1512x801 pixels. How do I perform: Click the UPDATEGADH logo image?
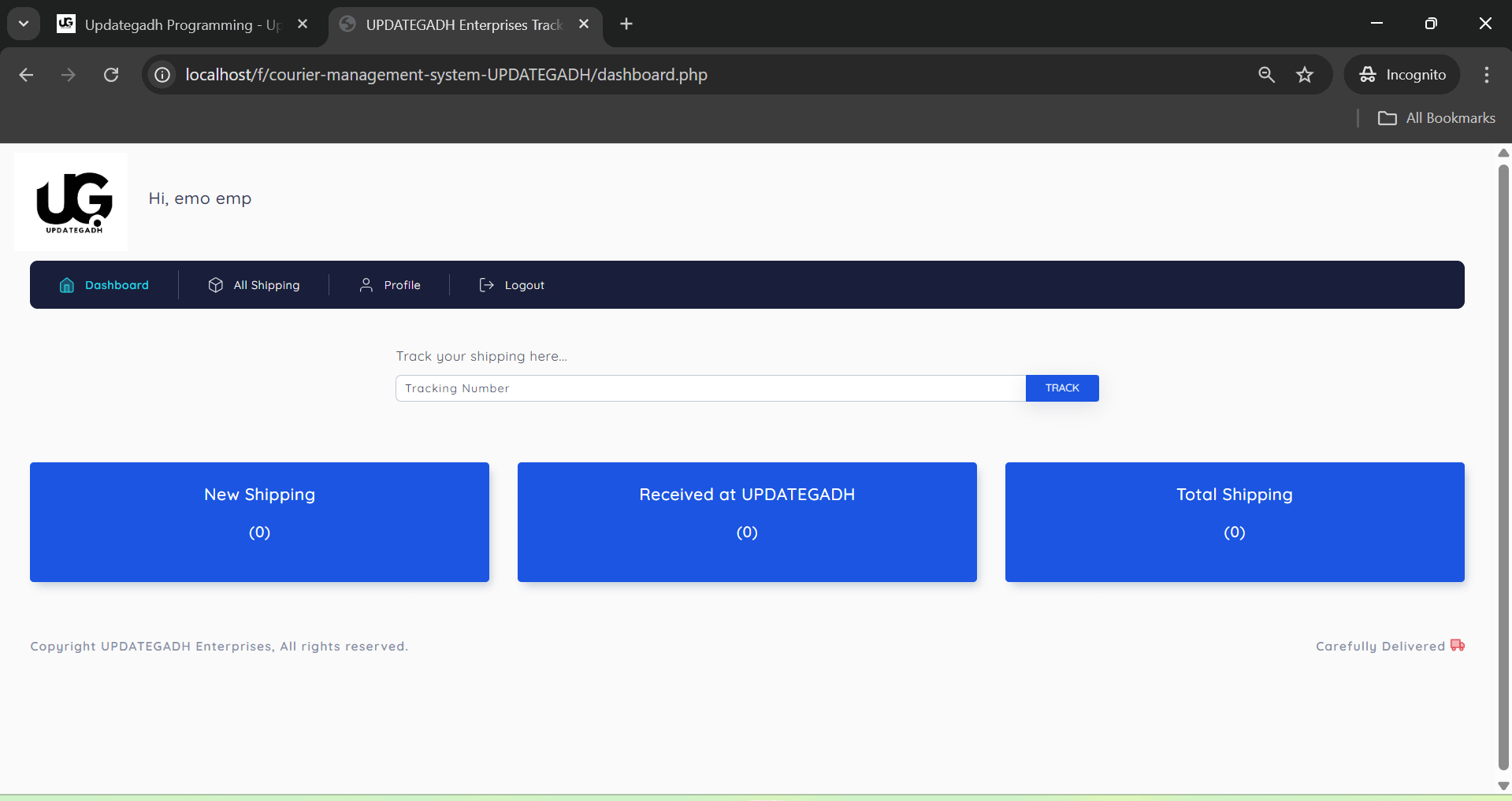(x=70, y=202)
